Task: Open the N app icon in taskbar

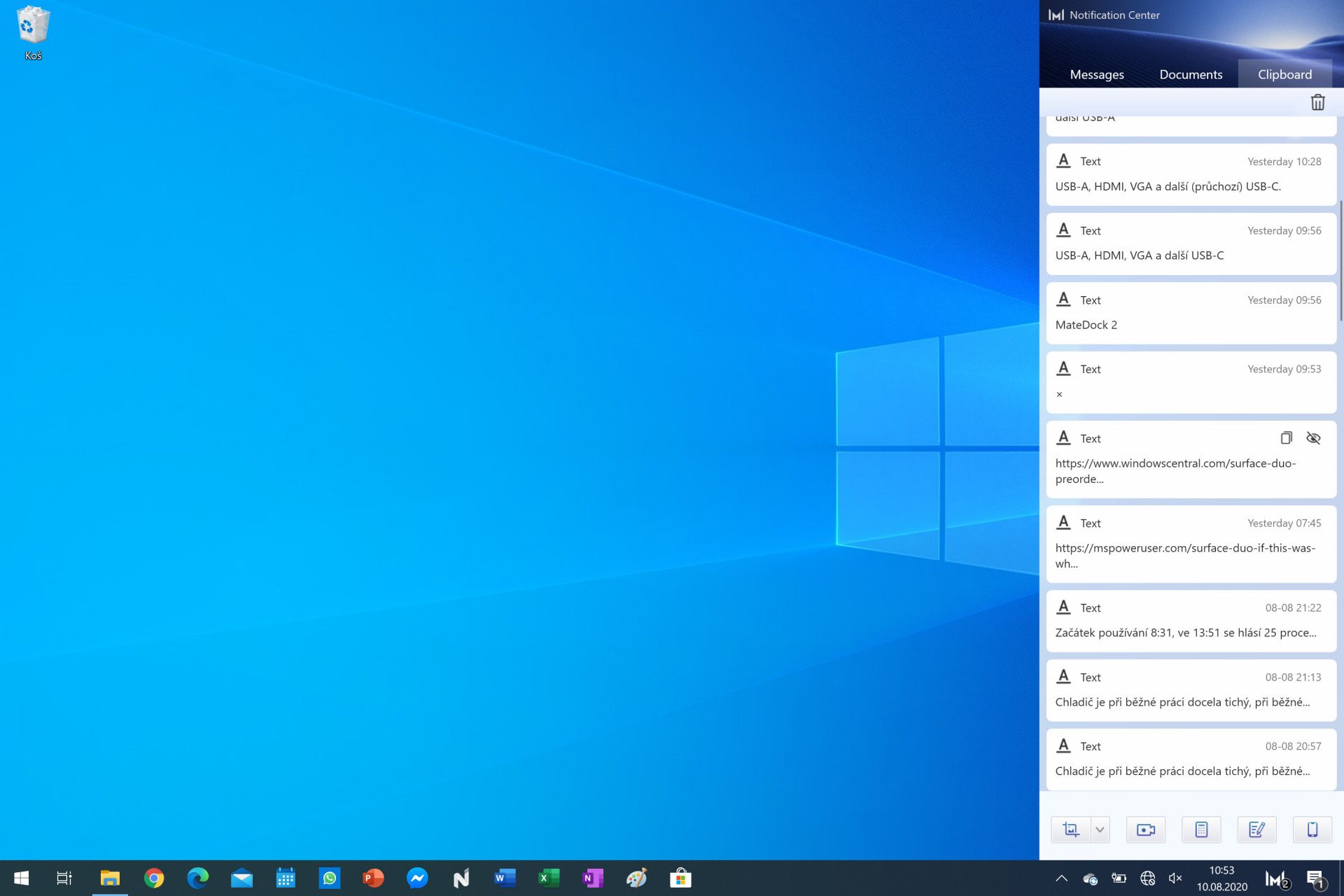Action: [461, 878]
